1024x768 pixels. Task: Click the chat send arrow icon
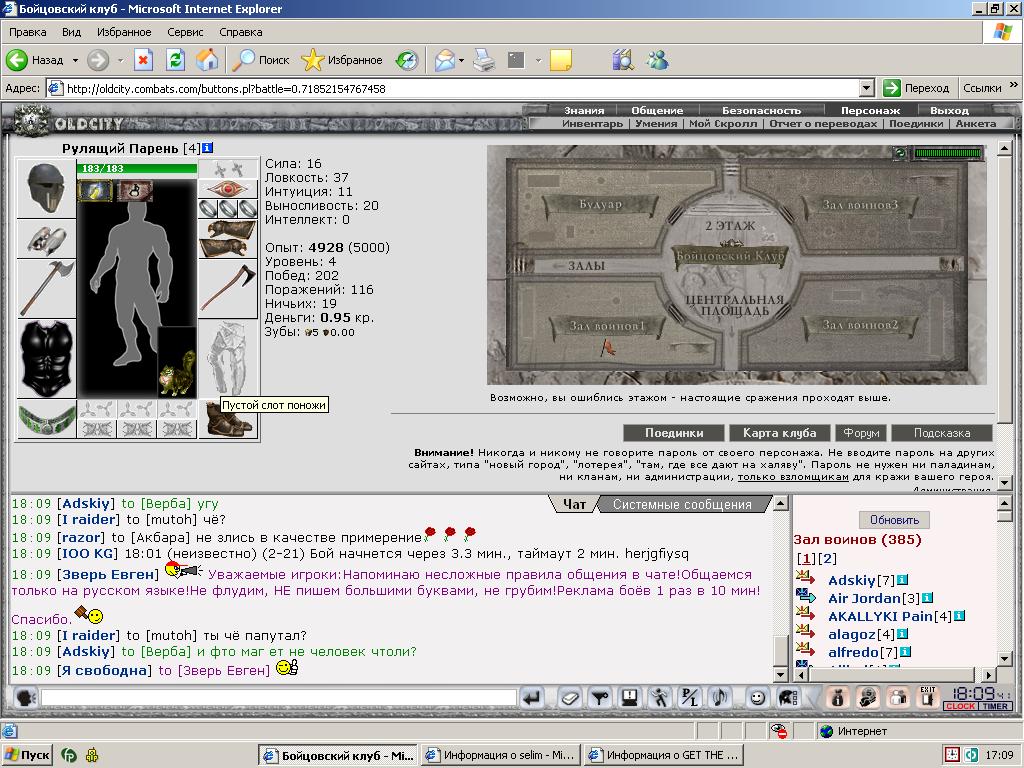coord(532,698)
